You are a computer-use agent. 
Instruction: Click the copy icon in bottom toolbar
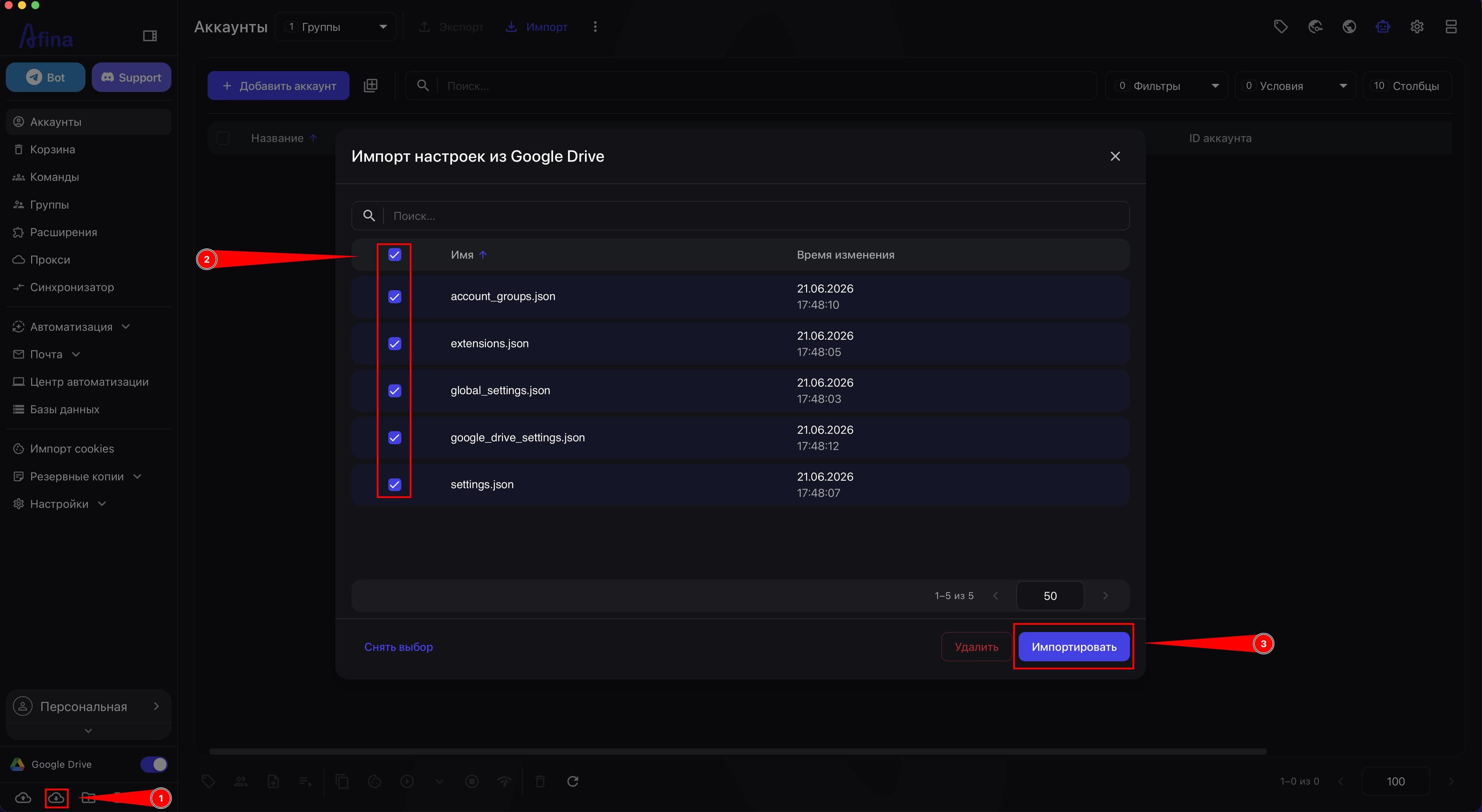342,781
